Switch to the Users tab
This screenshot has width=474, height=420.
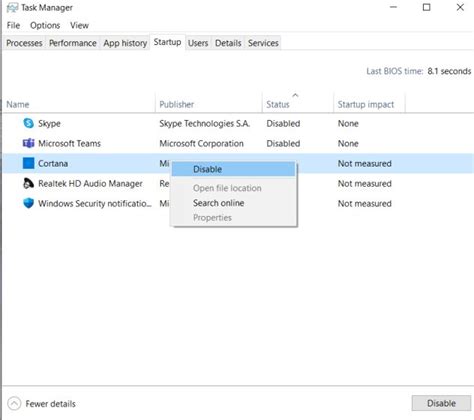tap(198, 43)
